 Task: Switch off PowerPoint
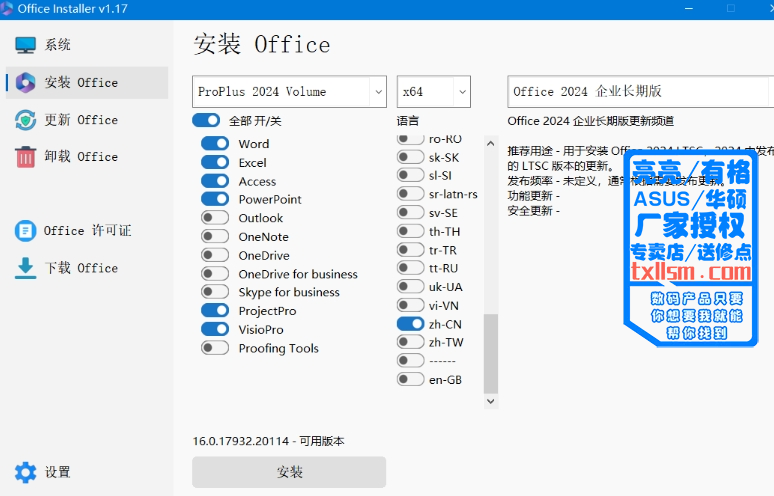tap(215, 199)
